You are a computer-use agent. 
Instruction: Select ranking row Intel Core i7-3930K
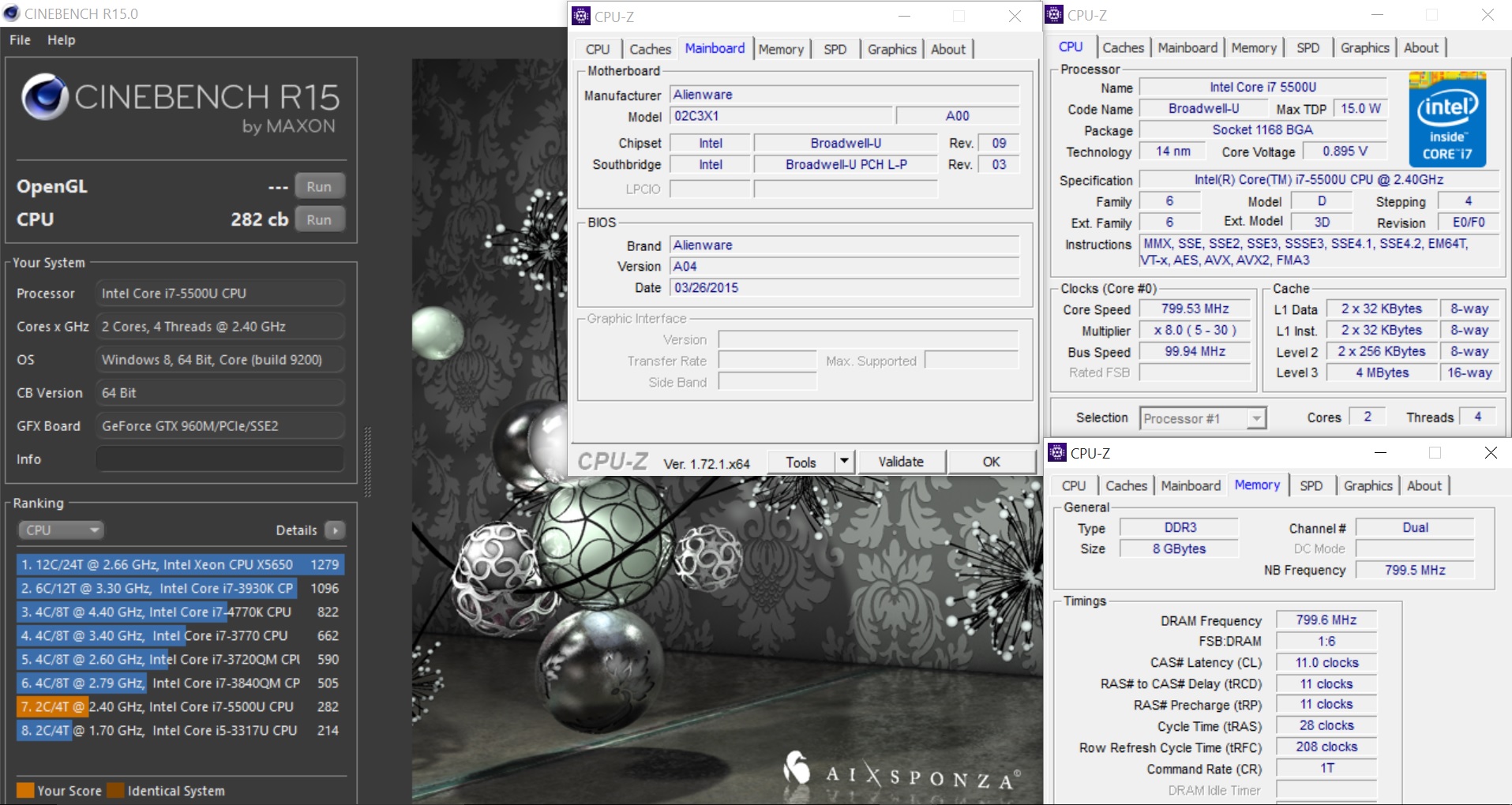pos(180,588)
